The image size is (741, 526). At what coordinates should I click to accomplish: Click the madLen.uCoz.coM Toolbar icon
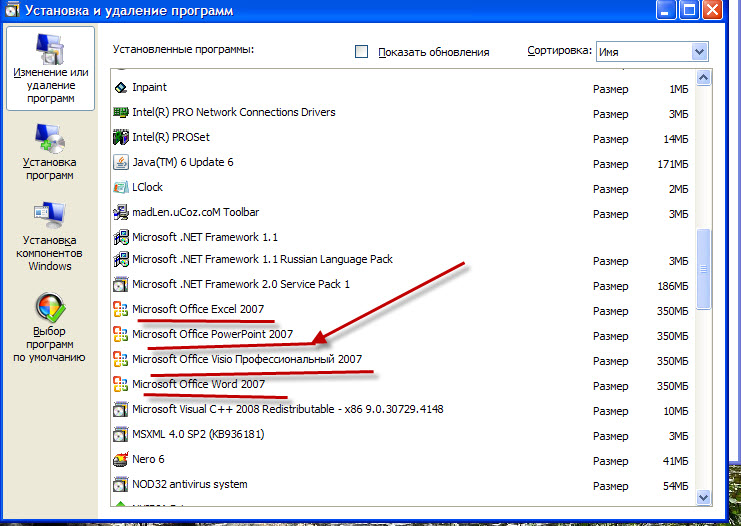click(121, 212)
